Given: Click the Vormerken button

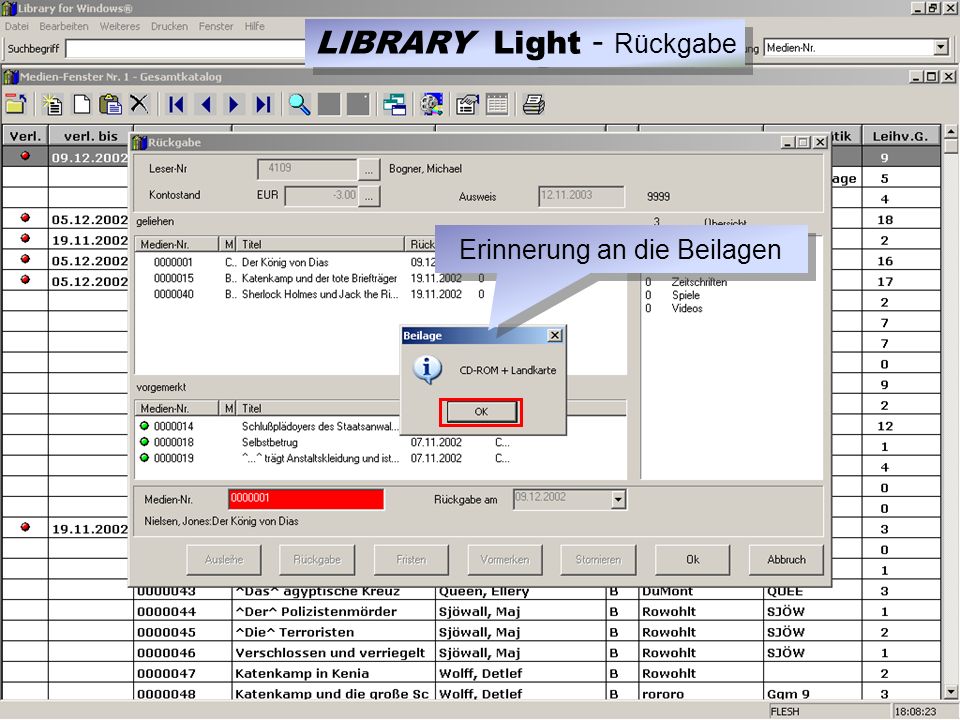Looking at the screenshot, I should (x=504, y=560).
